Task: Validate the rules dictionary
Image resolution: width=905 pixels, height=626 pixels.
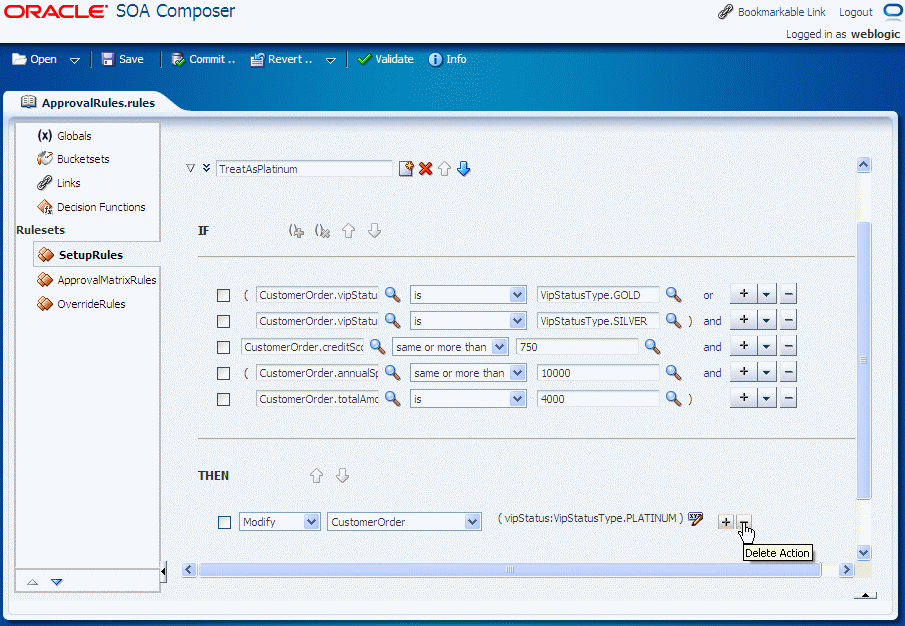Action: (x=386, y=59)
